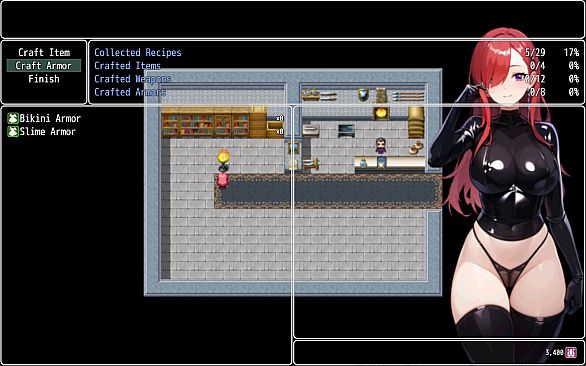Choose Craft Armor in the menu
The height and width of the screenshot is (366, 586).
pyautogui.click(x=44, y=66)
